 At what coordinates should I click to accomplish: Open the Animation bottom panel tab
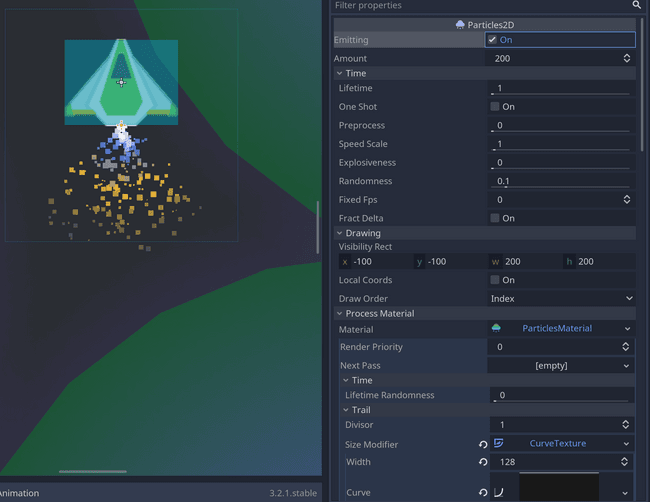point(19,493)
